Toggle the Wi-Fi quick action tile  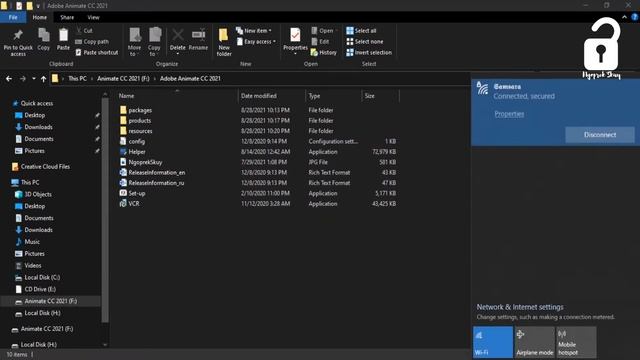(x=493, y=342)
